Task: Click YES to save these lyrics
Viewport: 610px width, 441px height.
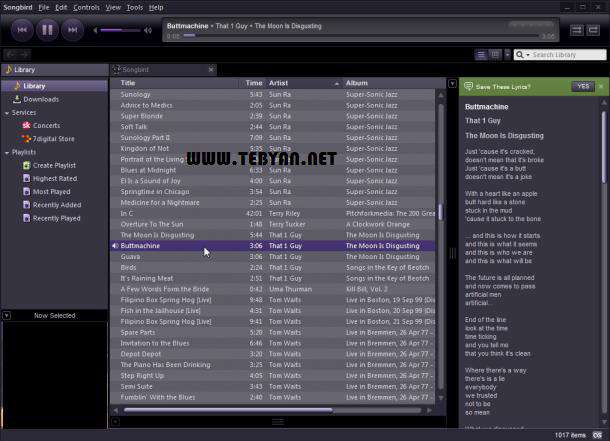Action: pyautogui.click(x=581, y=87)
